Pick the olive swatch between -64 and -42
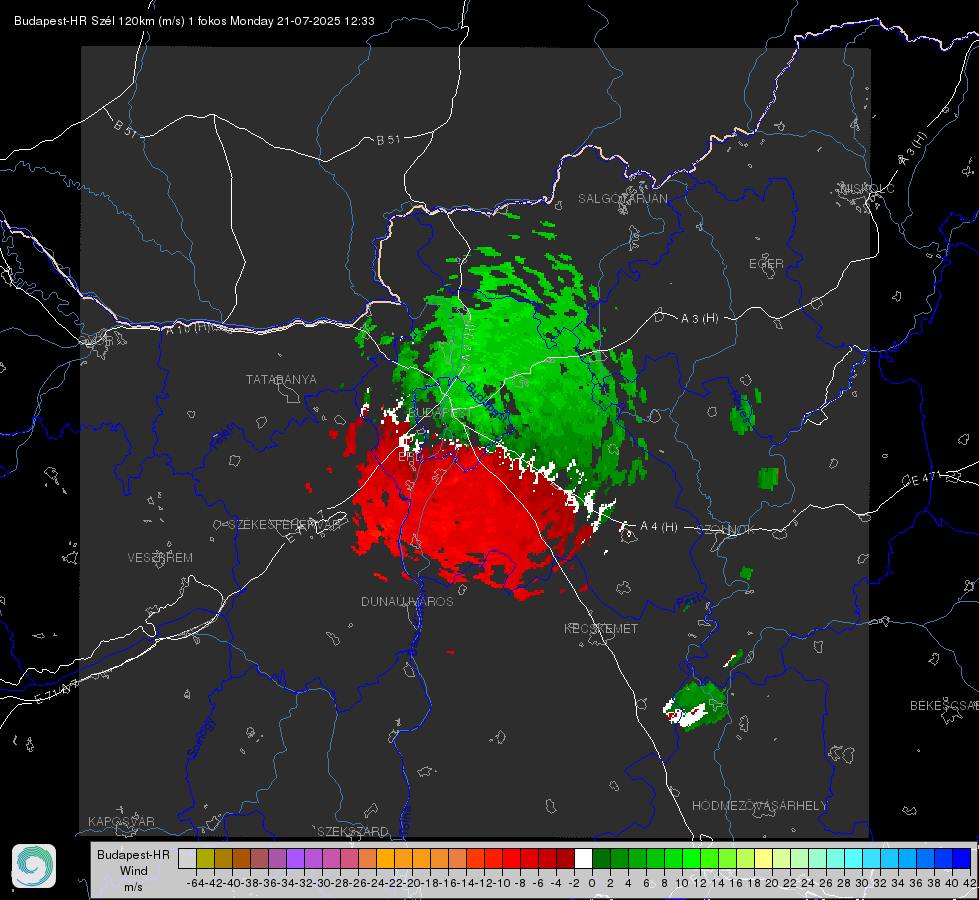Screen dimensions: 979x900 (205, 858)
